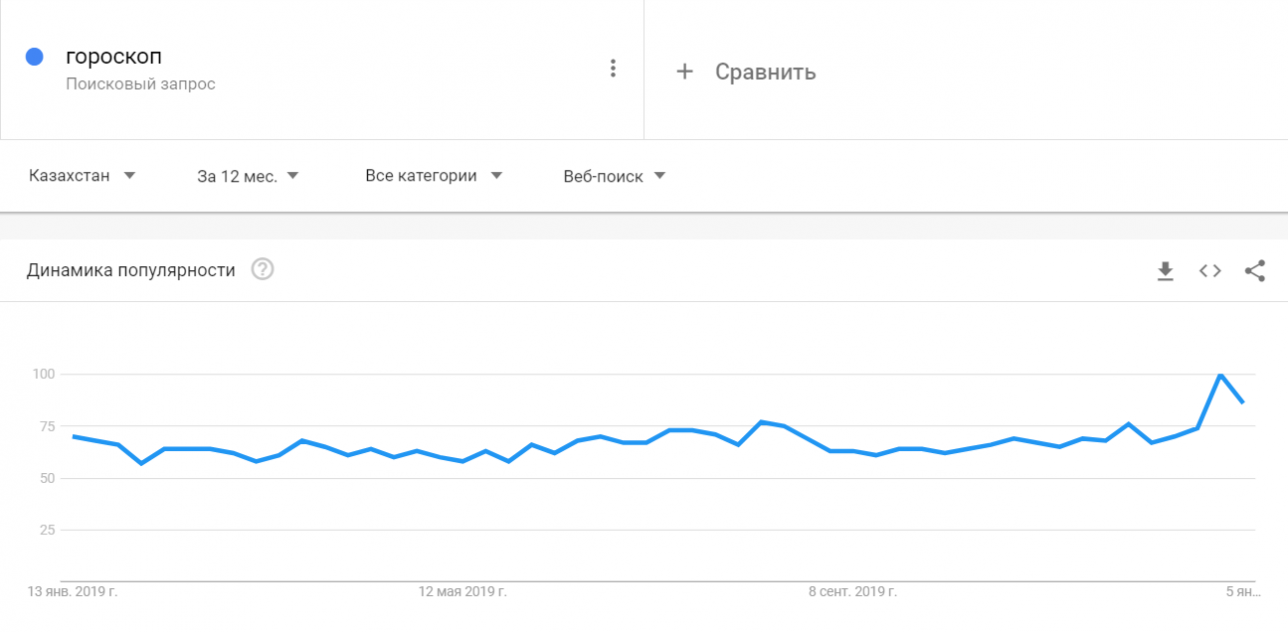This screenshot has height=632, width=1288.
Task: Click the angle brackets embed icon
Action: tap(1209, 270)
